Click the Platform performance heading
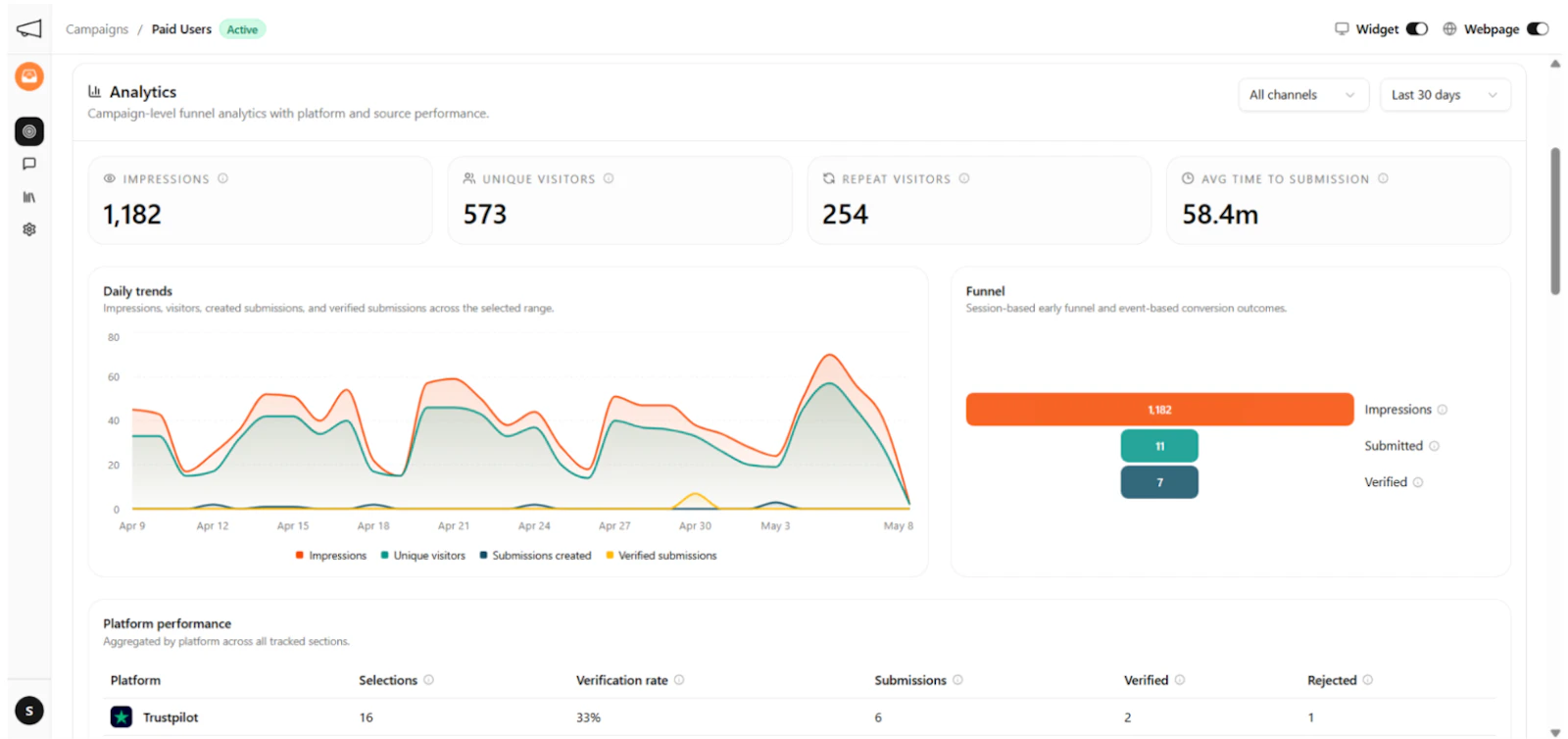This screenshot has height=739, width=1568. (x=168, y=623)
